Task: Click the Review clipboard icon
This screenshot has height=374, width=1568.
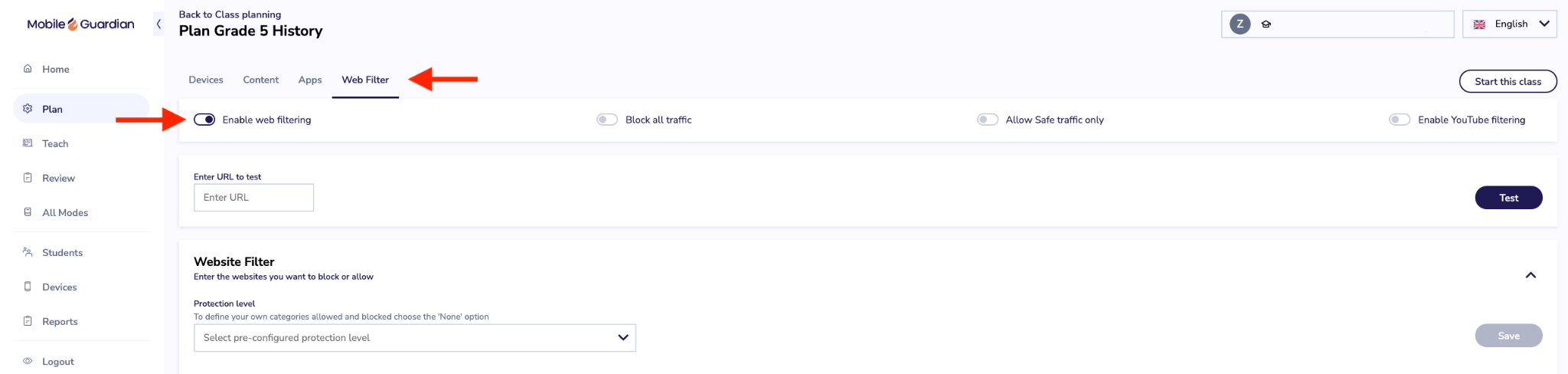Action: click(x=28, y=177)
